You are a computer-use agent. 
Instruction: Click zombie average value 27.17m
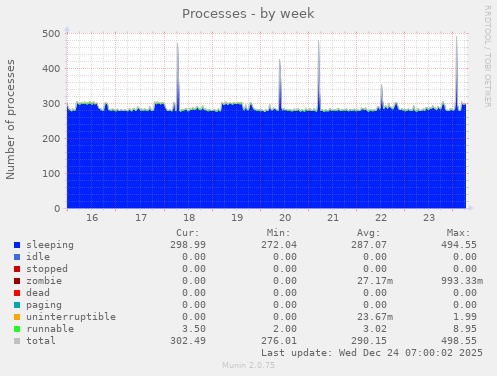(x=375, y=281)
